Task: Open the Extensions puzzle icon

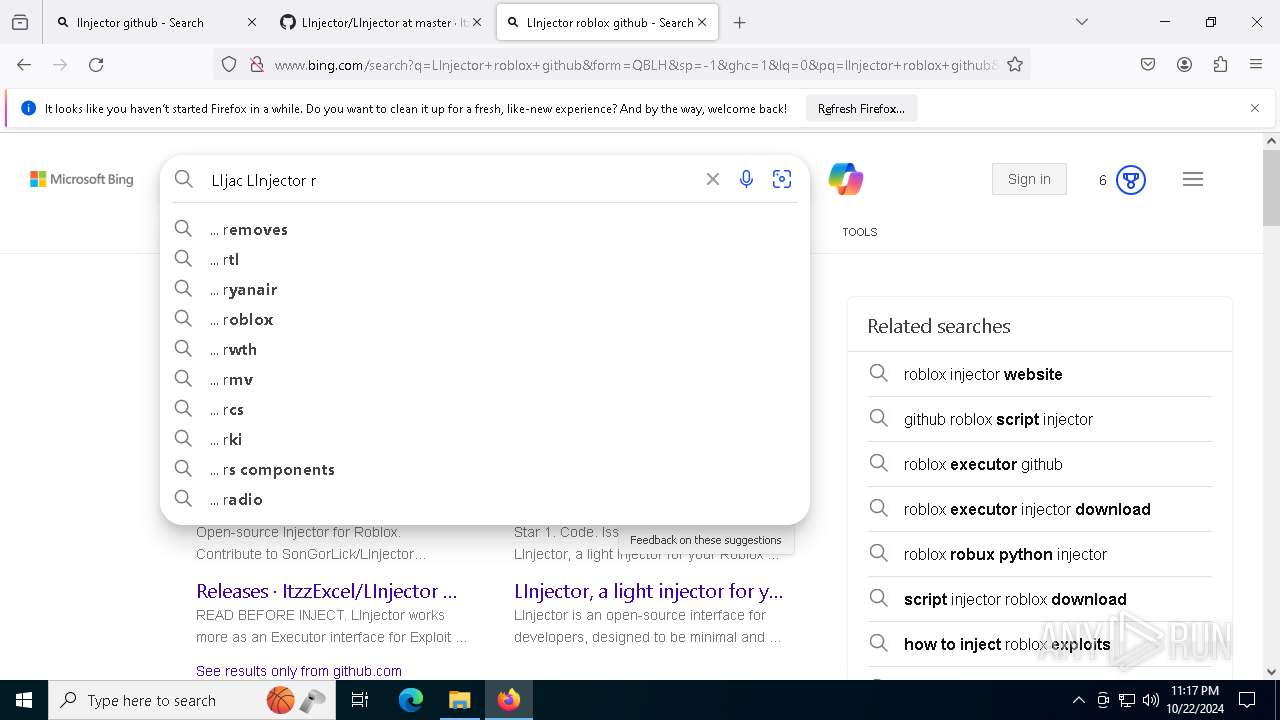Action: coord(1220,64)
